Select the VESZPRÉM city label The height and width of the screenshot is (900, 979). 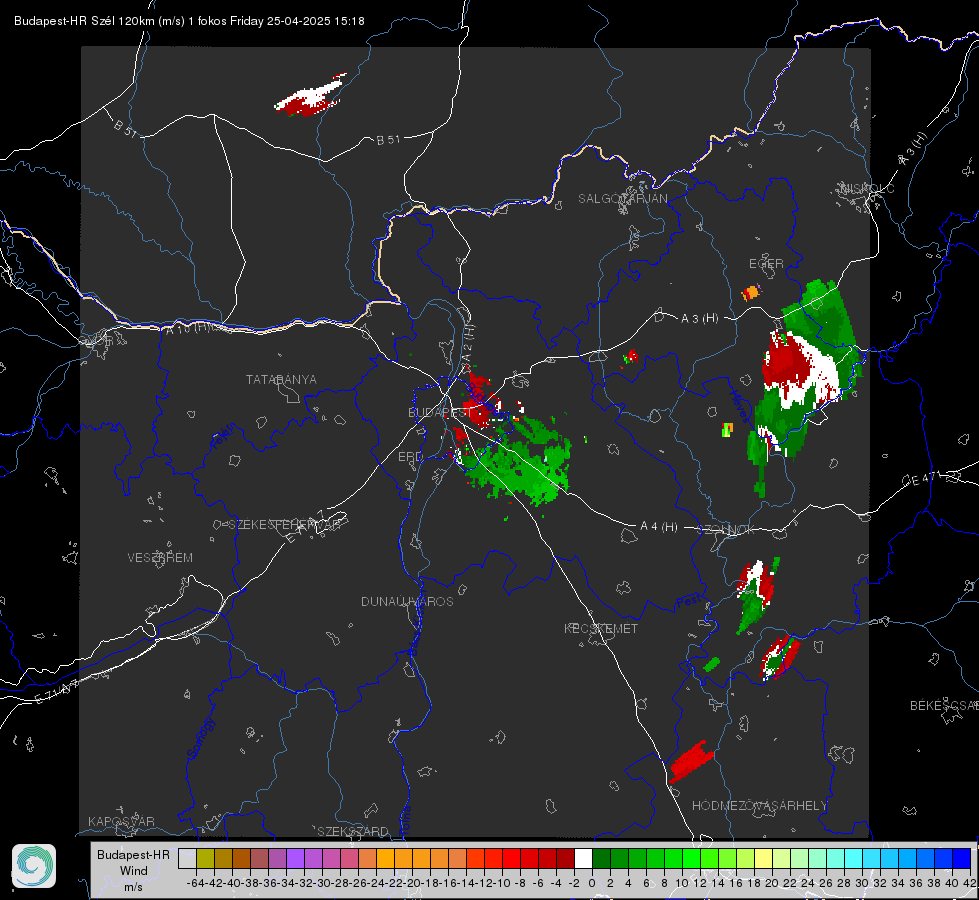[160, 557]
